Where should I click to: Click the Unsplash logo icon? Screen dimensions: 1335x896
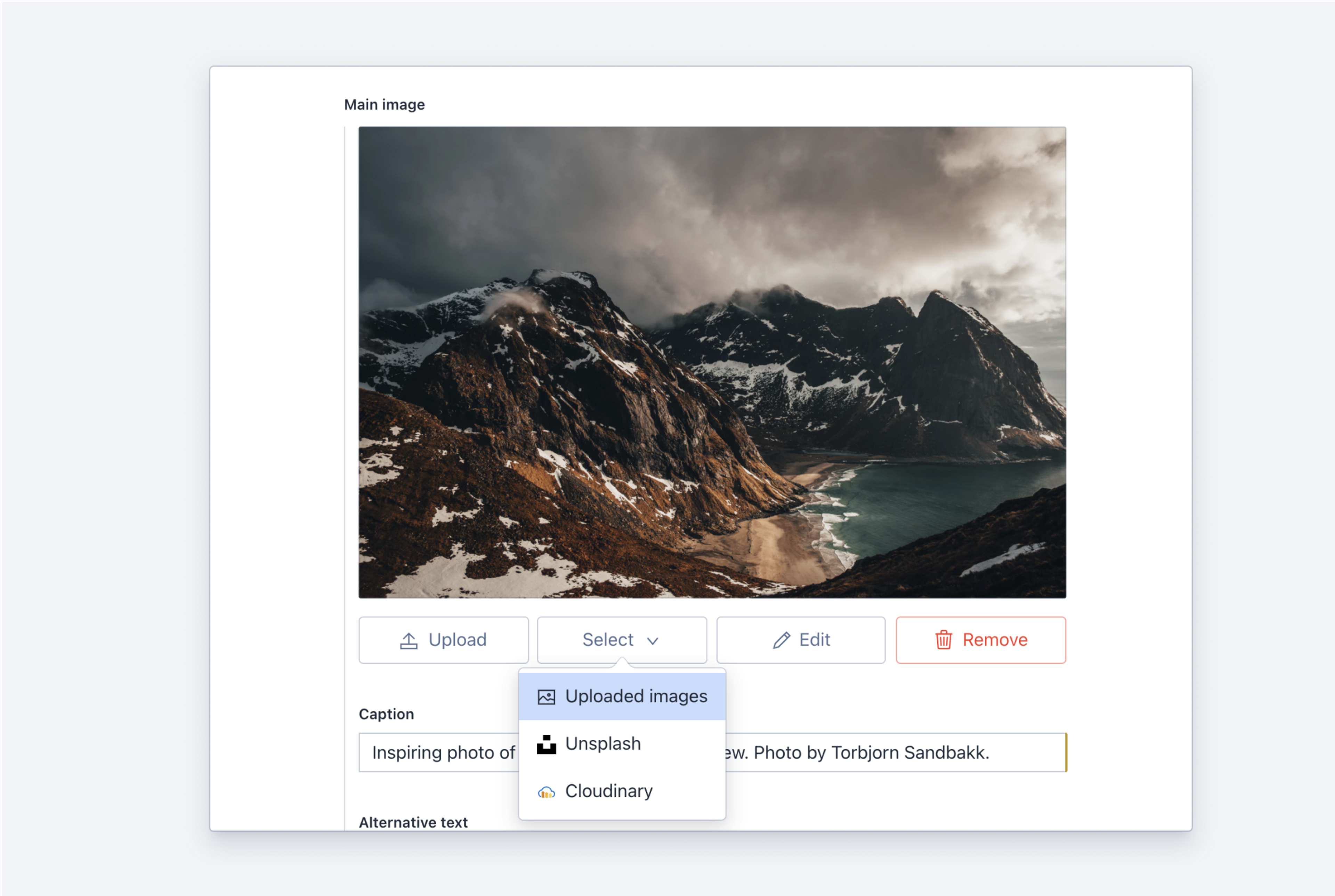546,744
